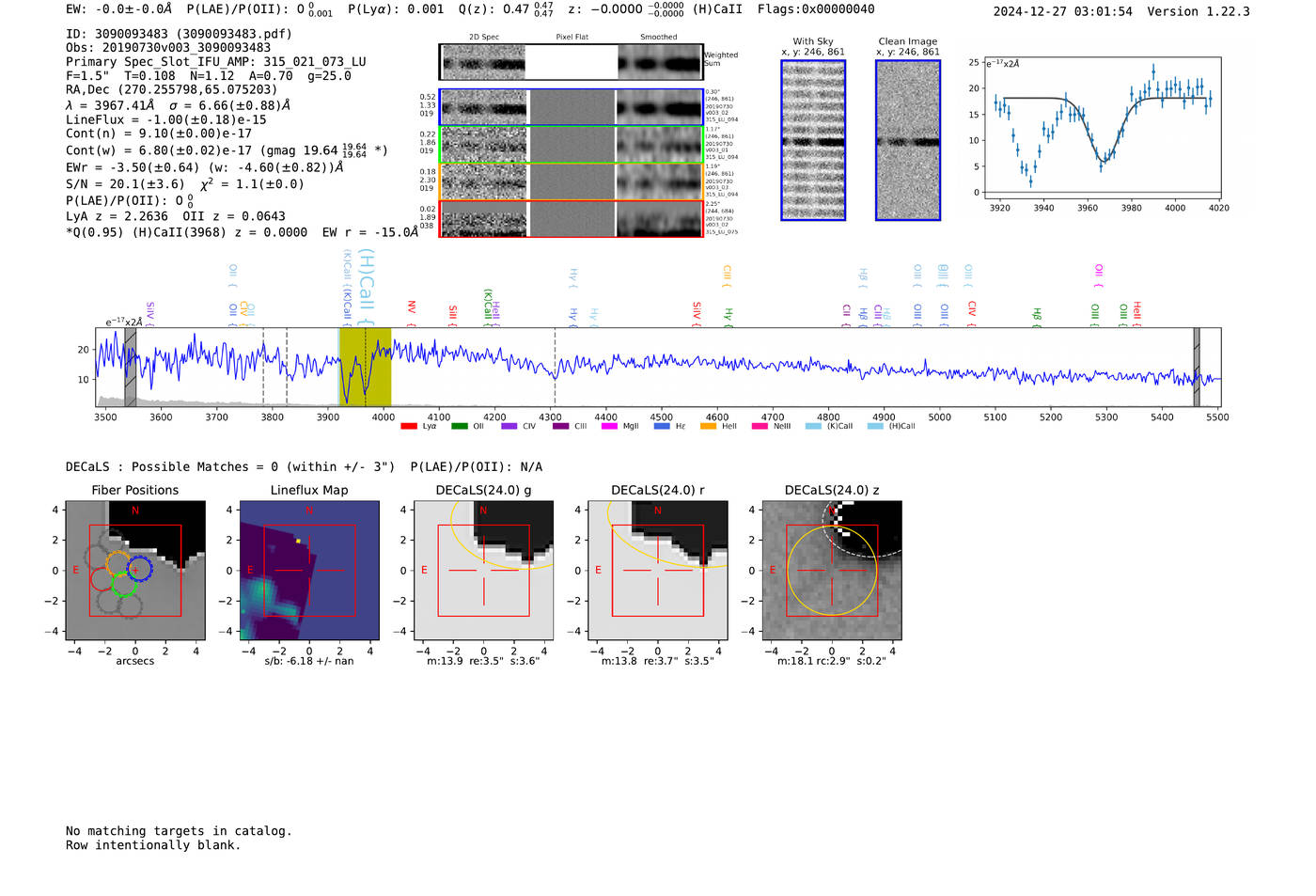
Task: Select the blue-bordered fiber spectrum row
Action: [x=571, y=107]
